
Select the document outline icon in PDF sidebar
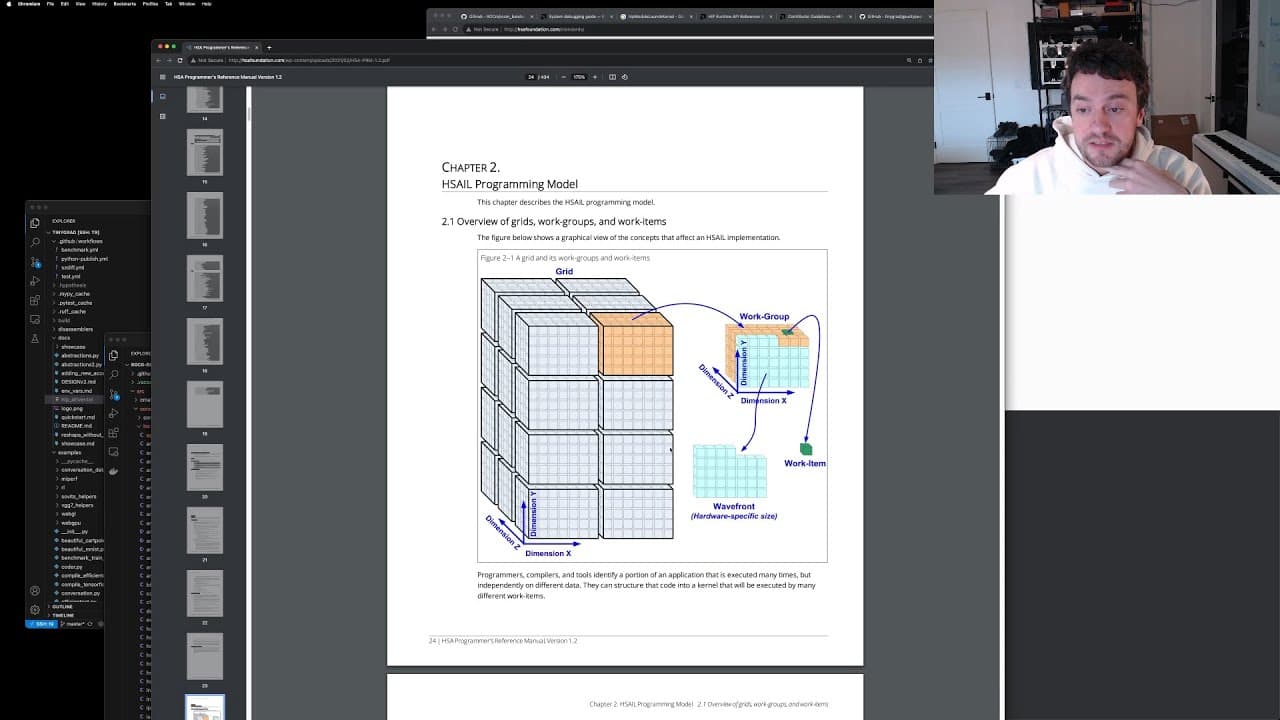click(162, 116)
